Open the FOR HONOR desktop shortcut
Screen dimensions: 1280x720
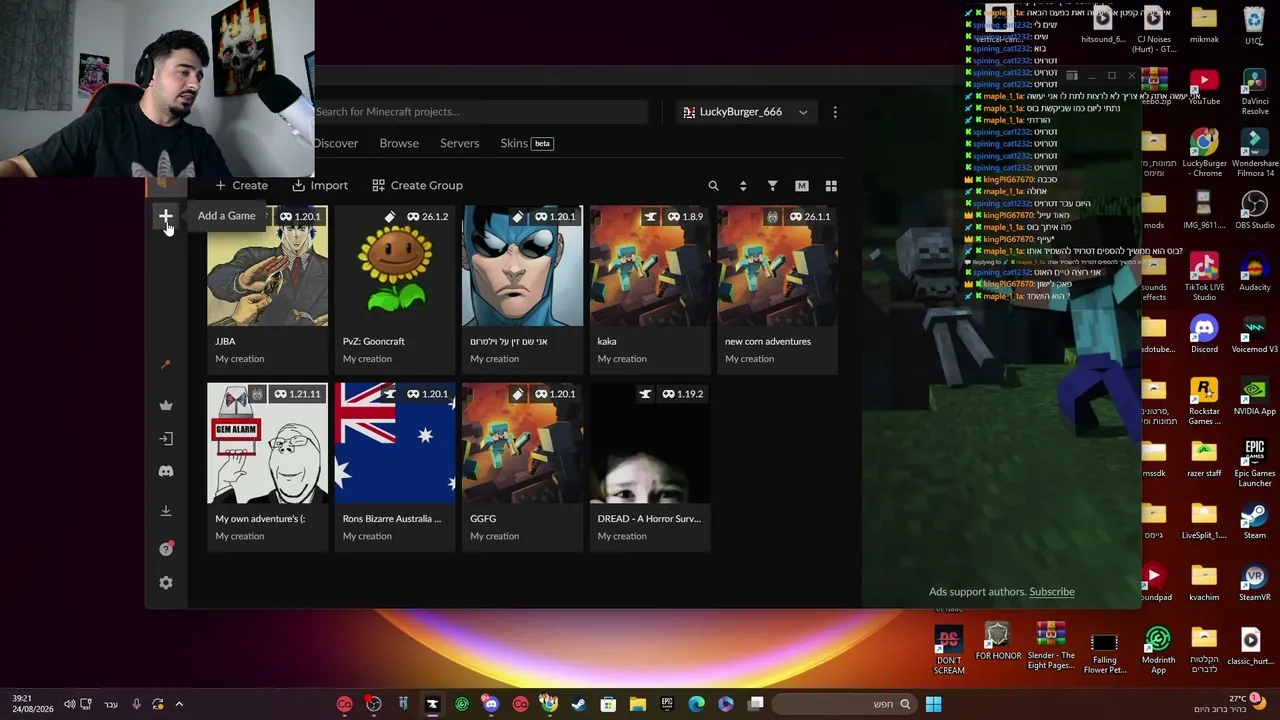(x=998, y=642)
